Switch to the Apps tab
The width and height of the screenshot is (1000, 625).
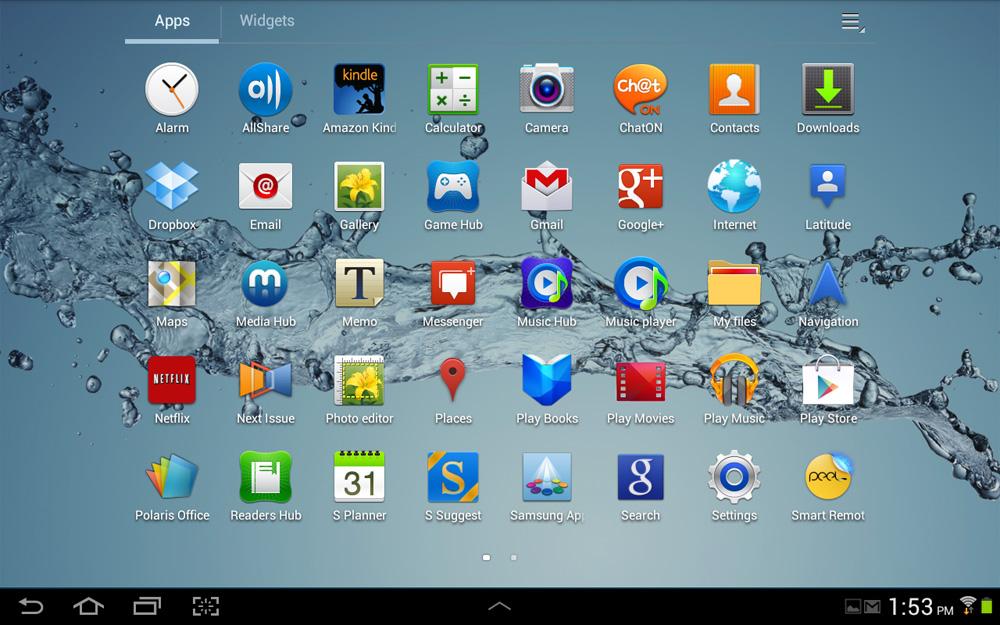click(x=172, y=21)
